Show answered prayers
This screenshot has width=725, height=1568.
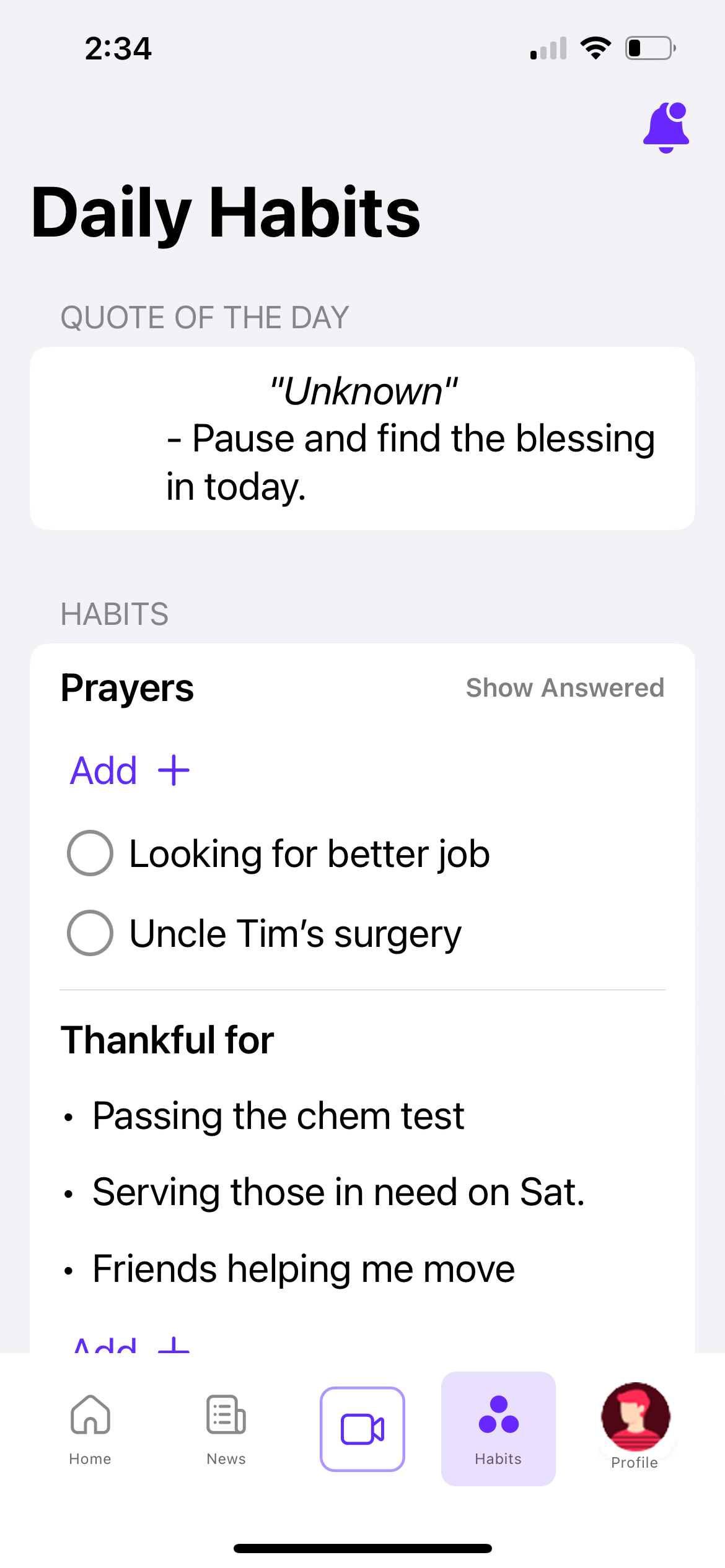[565, 688]
